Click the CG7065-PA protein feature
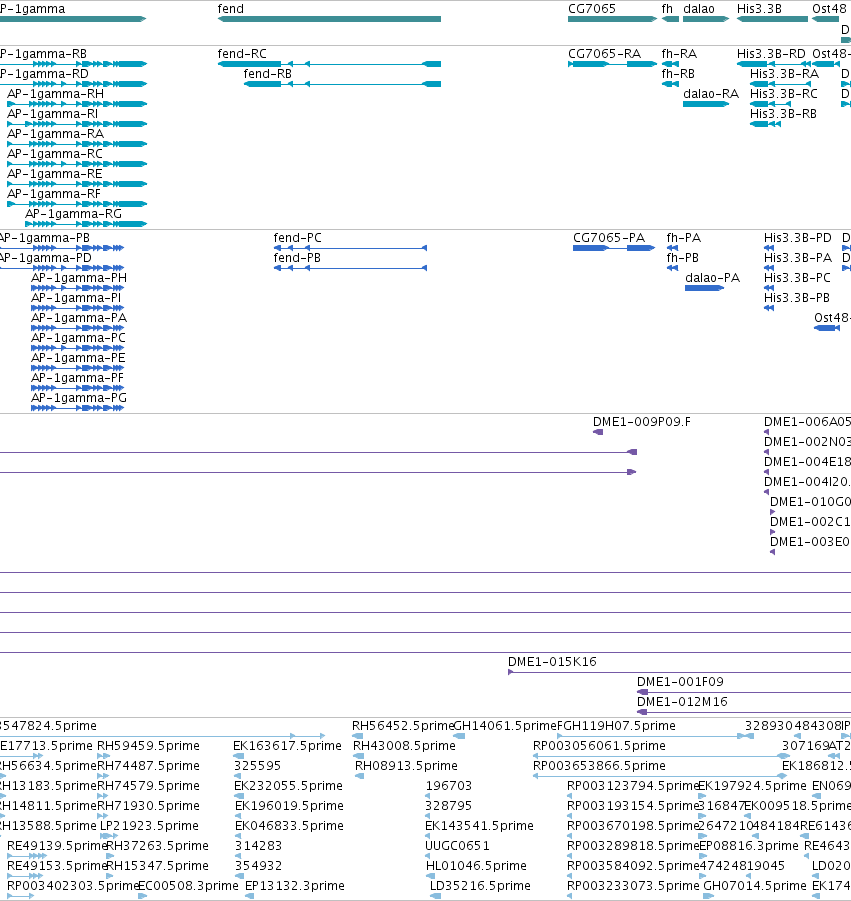 click(x=614, y=248)
